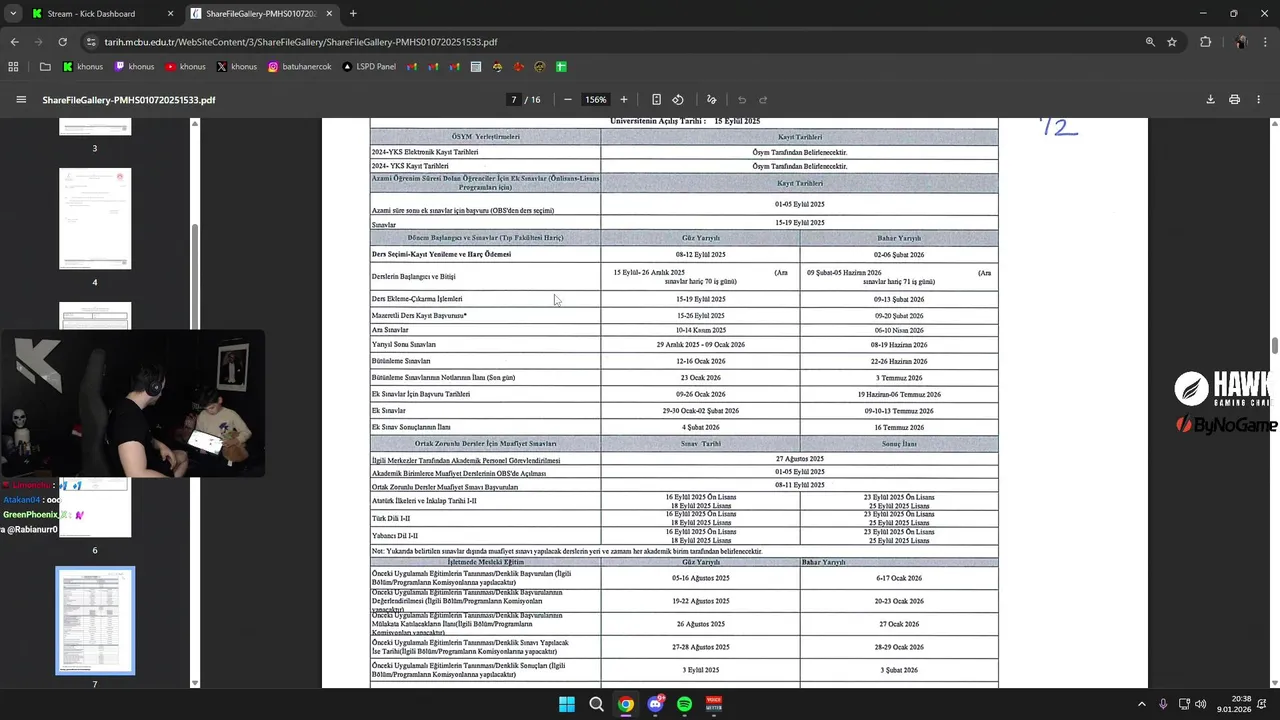1280x720 pixels.
Task: Click the 156% zoom level field
Action: [x=596, y=100]
